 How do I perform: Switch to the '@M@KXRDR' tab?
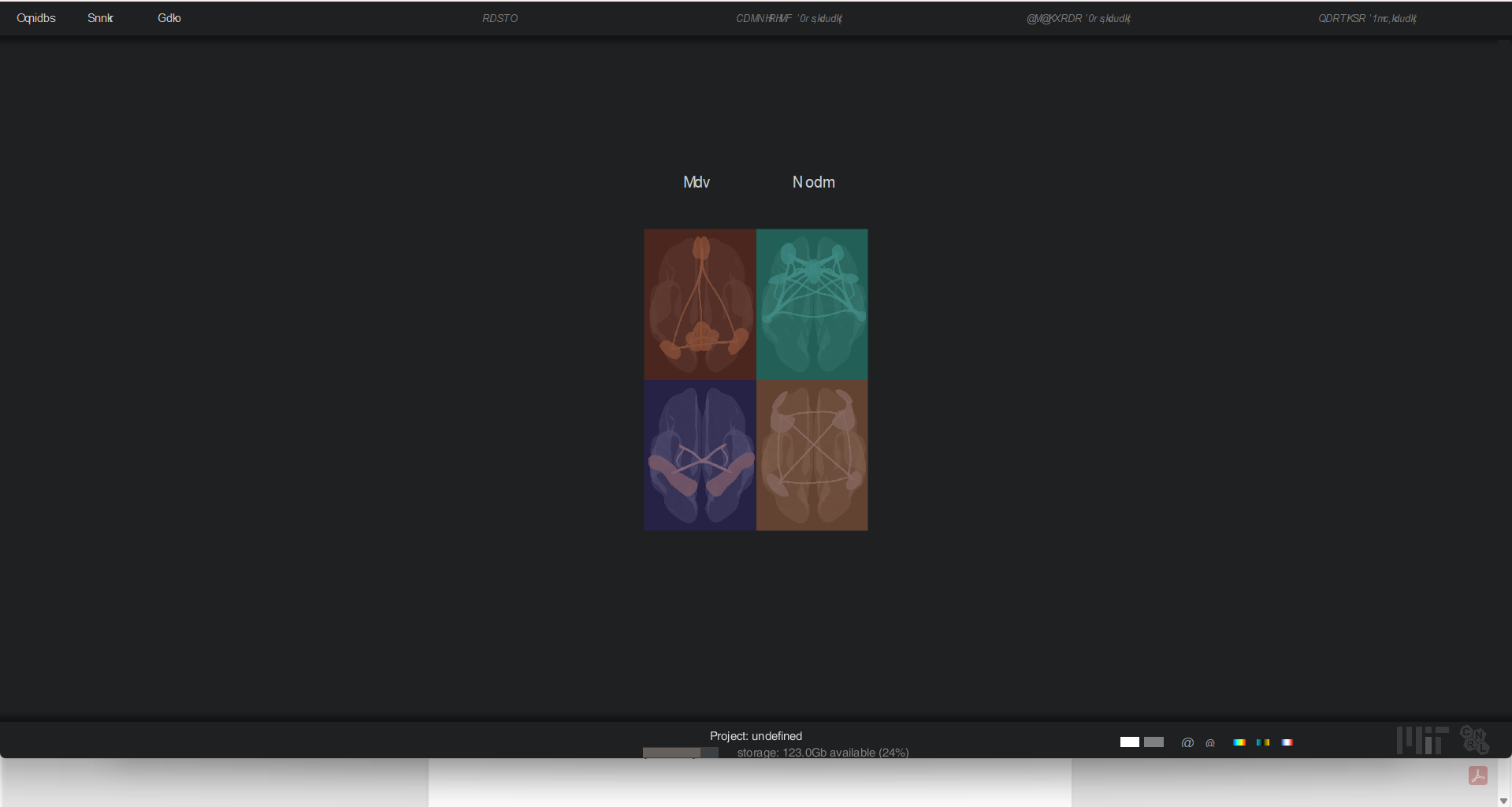(1078, 18)
